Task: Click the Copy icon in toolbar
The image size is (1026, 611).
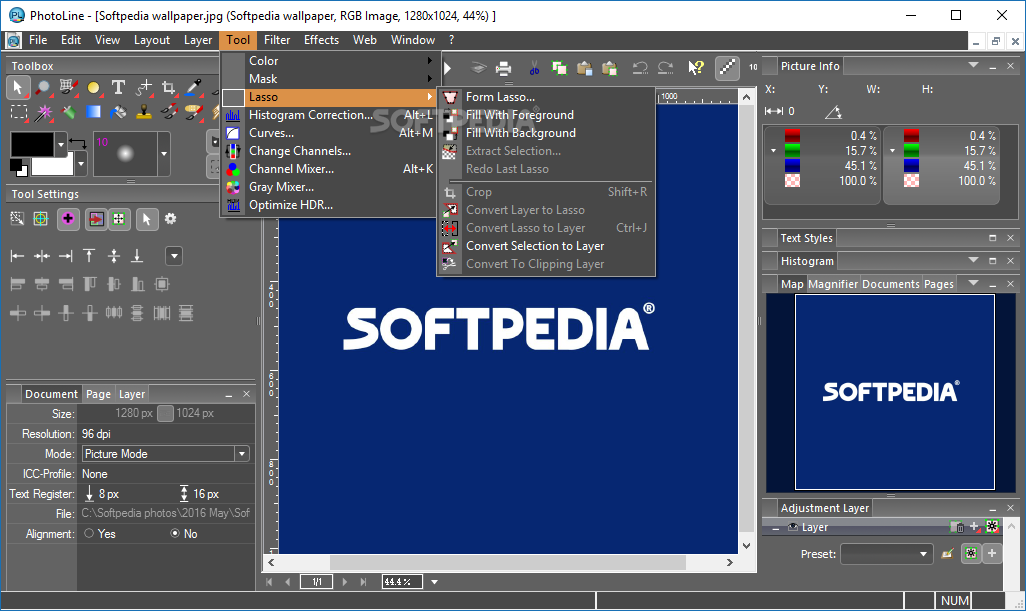Action: [559, 68]
